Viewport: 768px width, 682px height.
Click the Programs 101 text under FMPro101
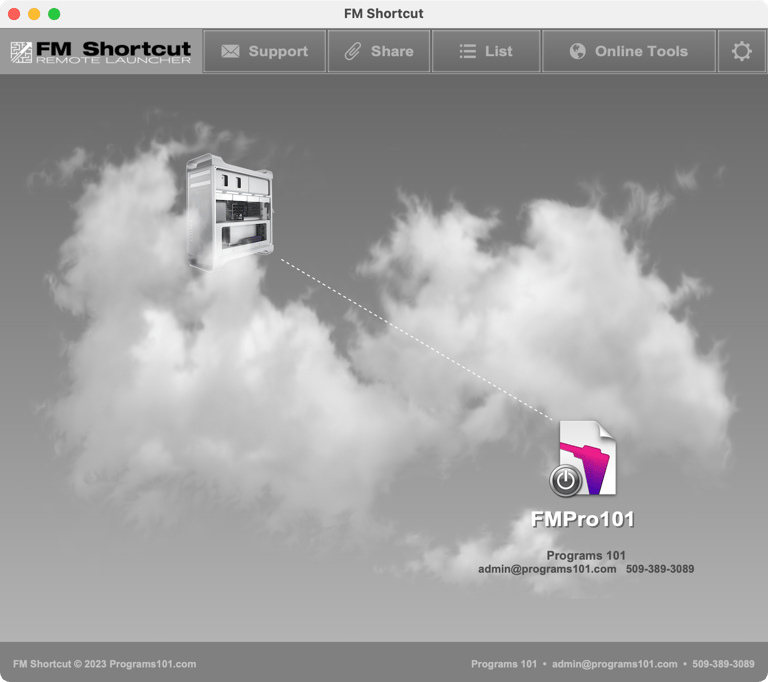pyautogui.click(x=586, y=555)
